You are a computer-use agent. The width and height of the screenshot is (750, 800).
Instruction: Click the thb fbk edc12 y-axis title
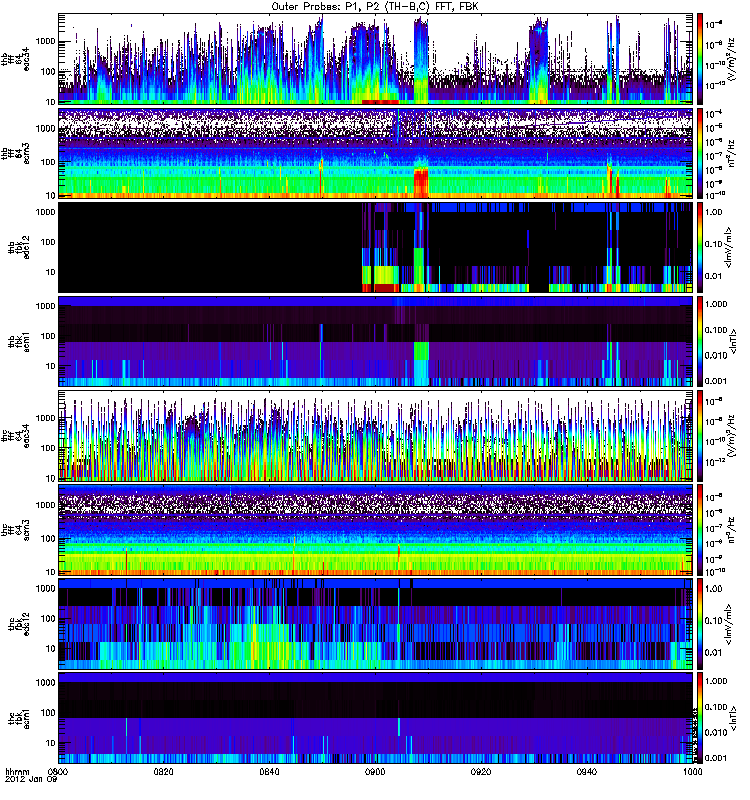pyautogui.click(x=18, y=247)
